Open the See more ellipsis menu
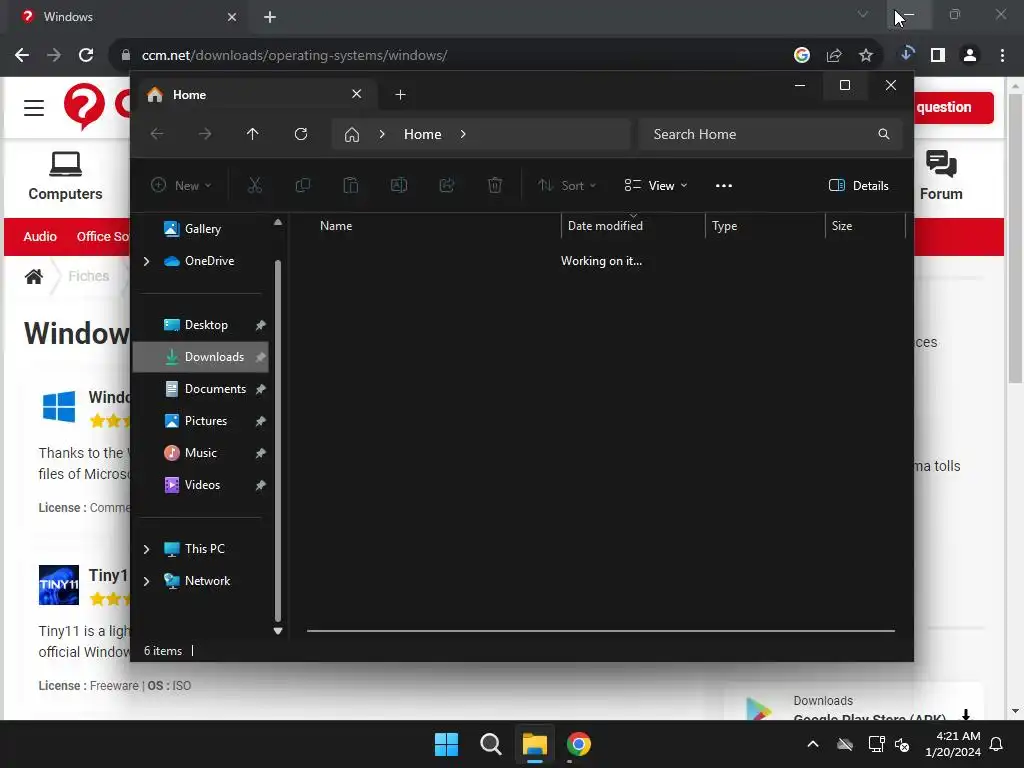The width and height of the screenshot is (1024, 768). tap(724, 185)
